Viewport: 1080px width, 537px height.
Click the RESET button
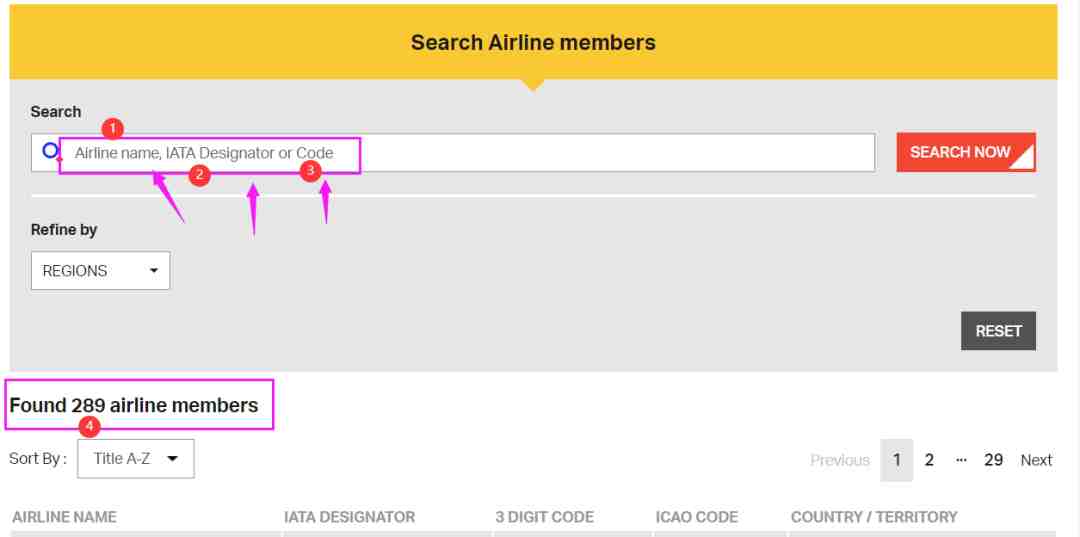click(x=998, y=330)
